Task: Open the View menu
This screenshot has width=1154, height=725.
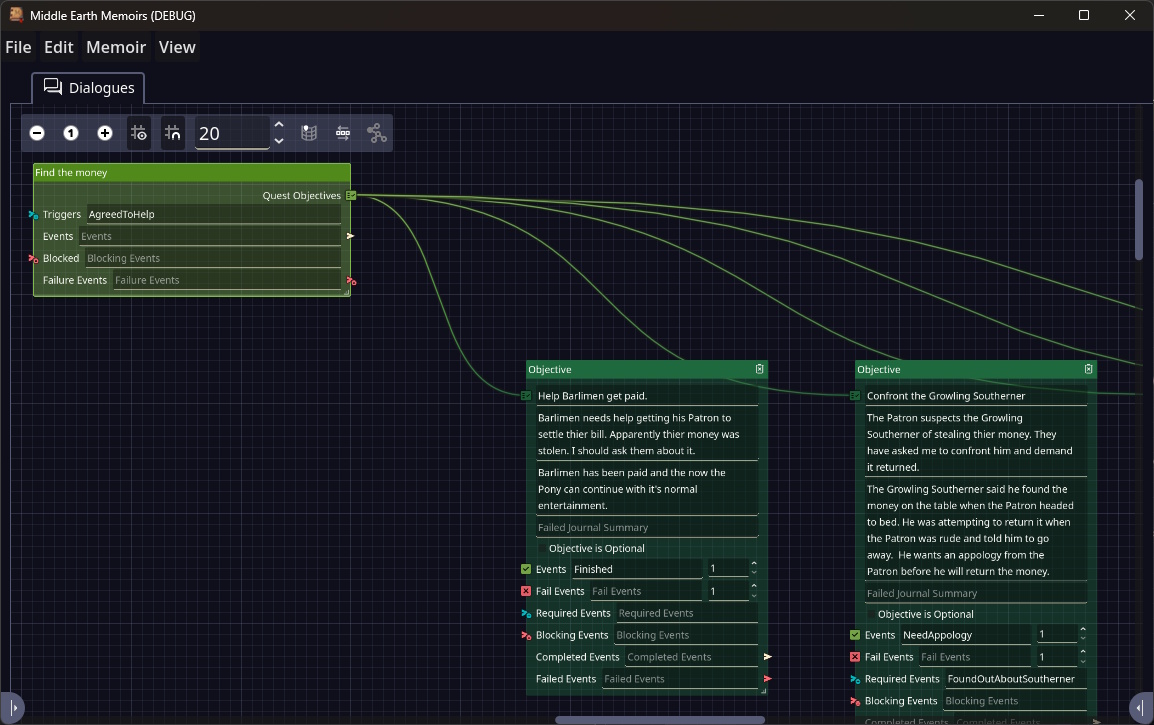Action: click(177, 47)
